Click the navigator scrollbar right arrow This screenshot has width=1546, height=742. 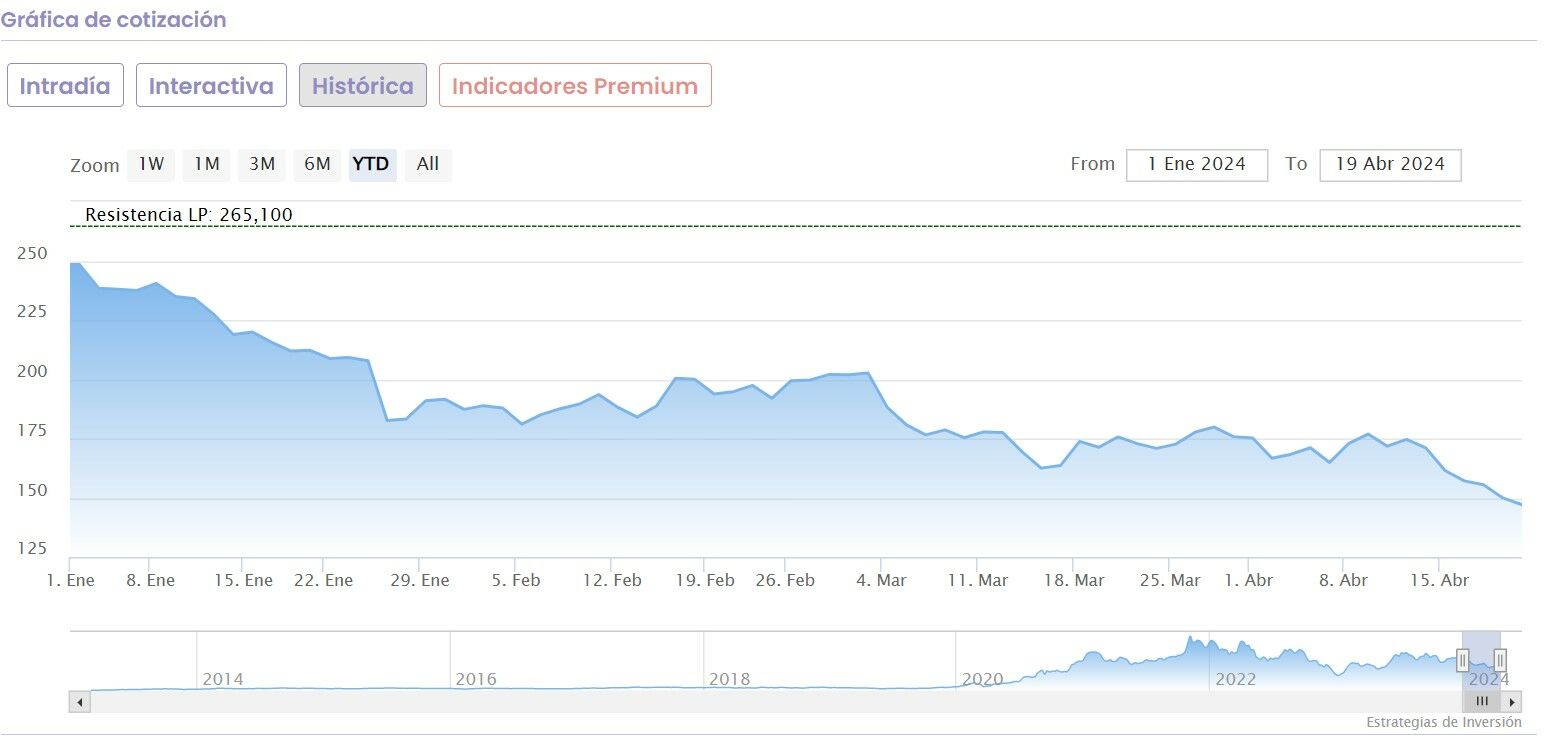coord(1512,702)
